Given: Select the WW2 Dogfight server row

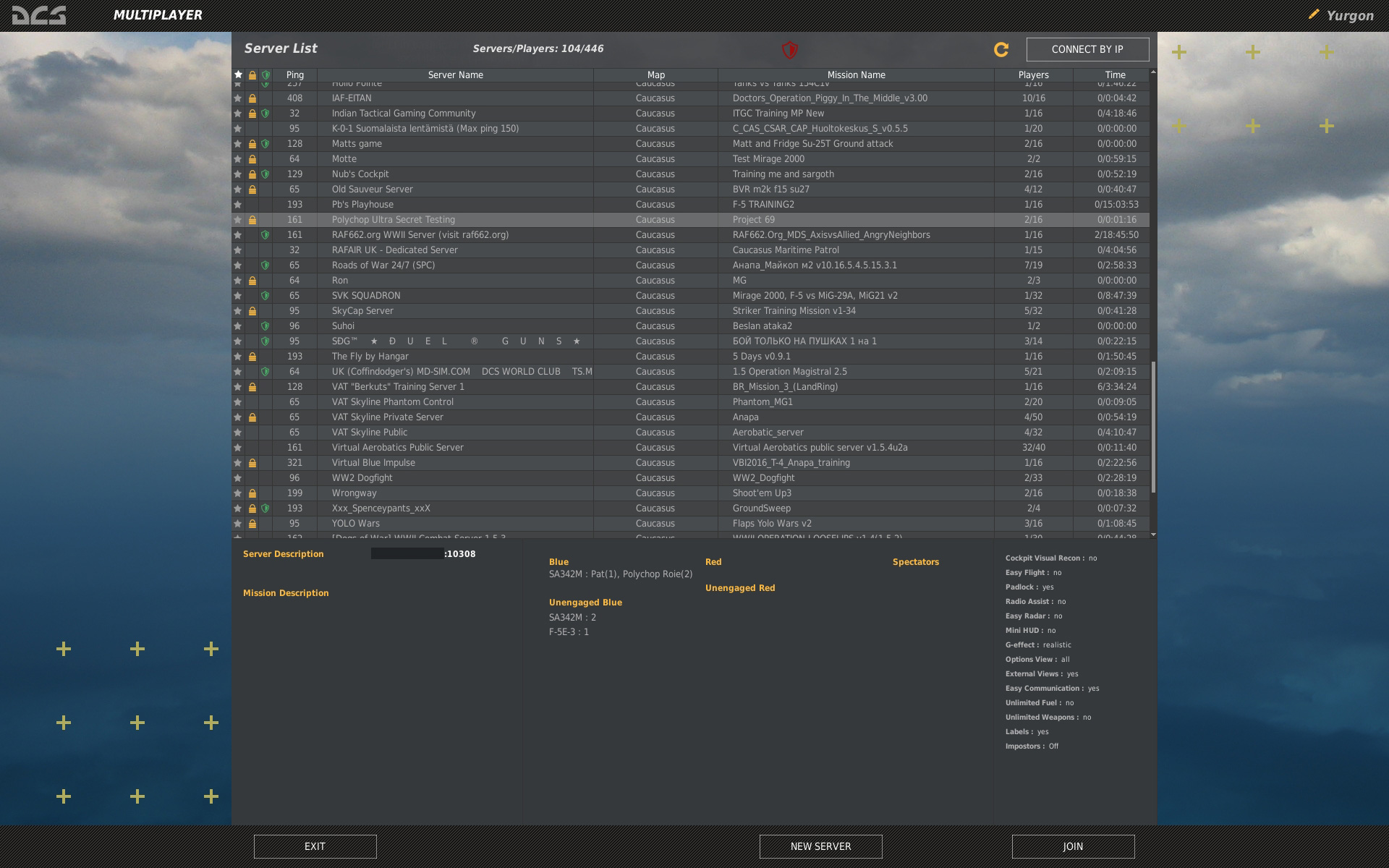Looking at the screenshot, I should point(455,478).
